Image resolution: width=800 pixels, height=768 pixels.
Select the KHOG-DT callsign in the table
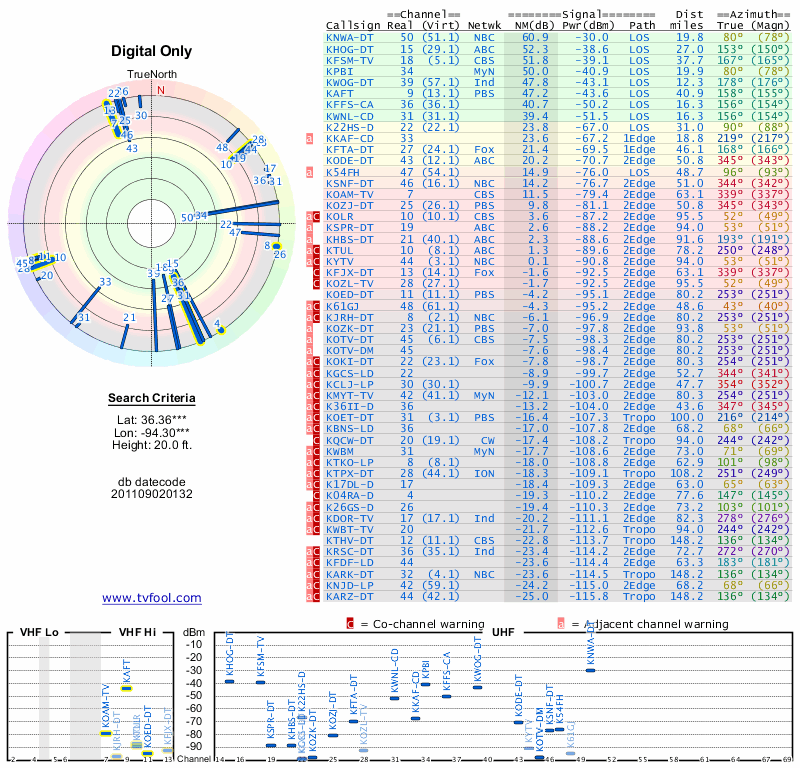349,49
